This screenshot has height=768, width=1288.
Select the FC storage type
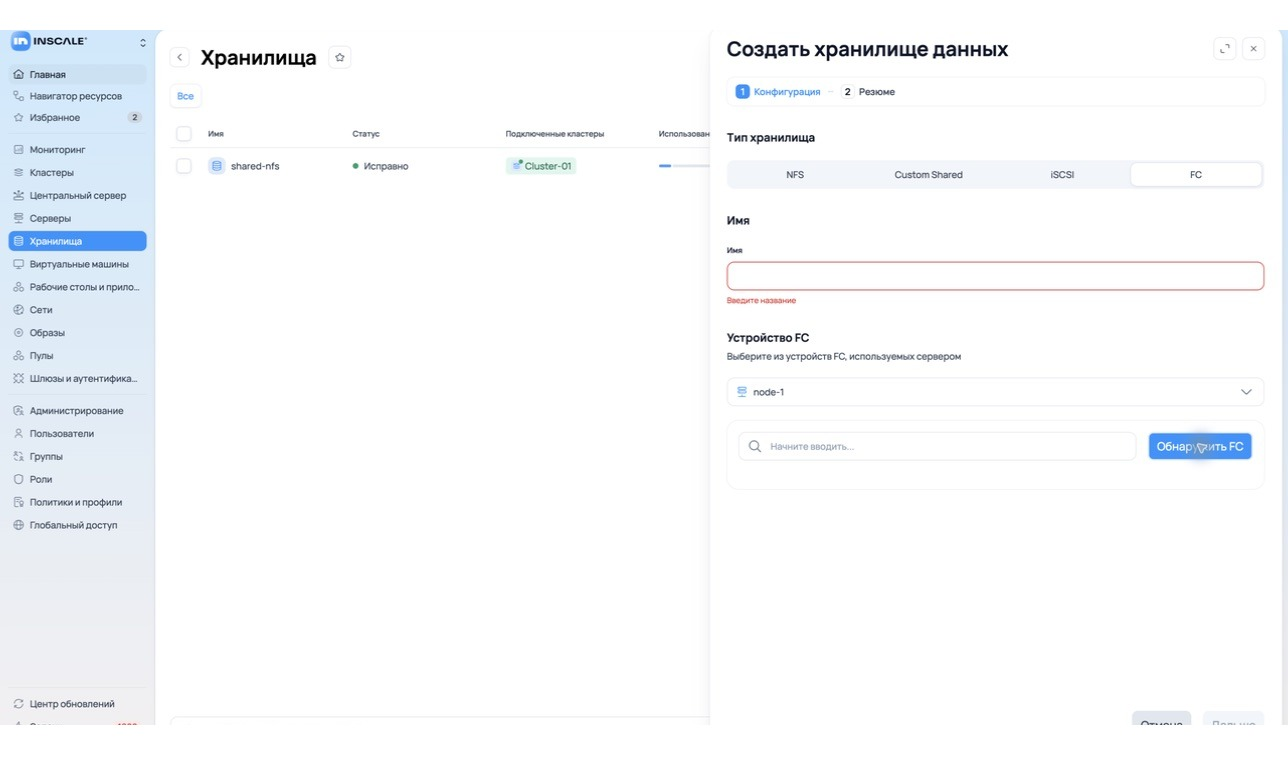pos(1196,175)
